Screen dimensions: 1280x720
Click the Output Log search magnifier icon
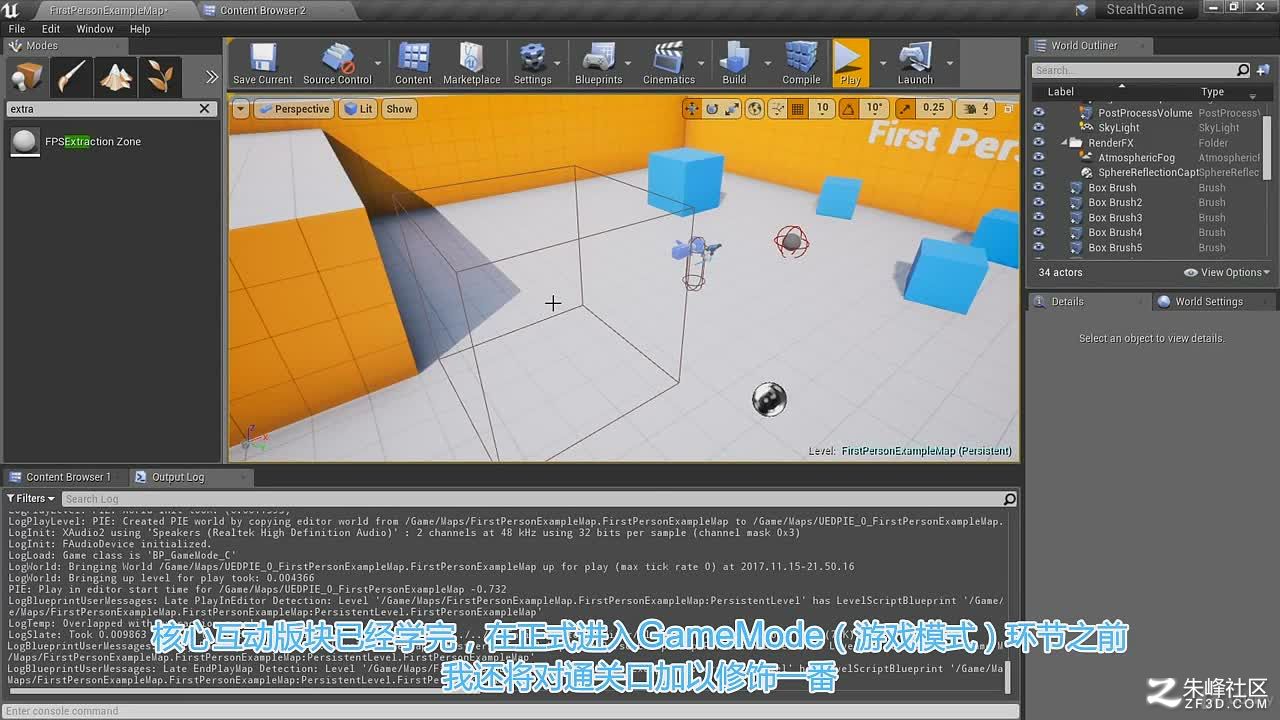point(1009,499)
